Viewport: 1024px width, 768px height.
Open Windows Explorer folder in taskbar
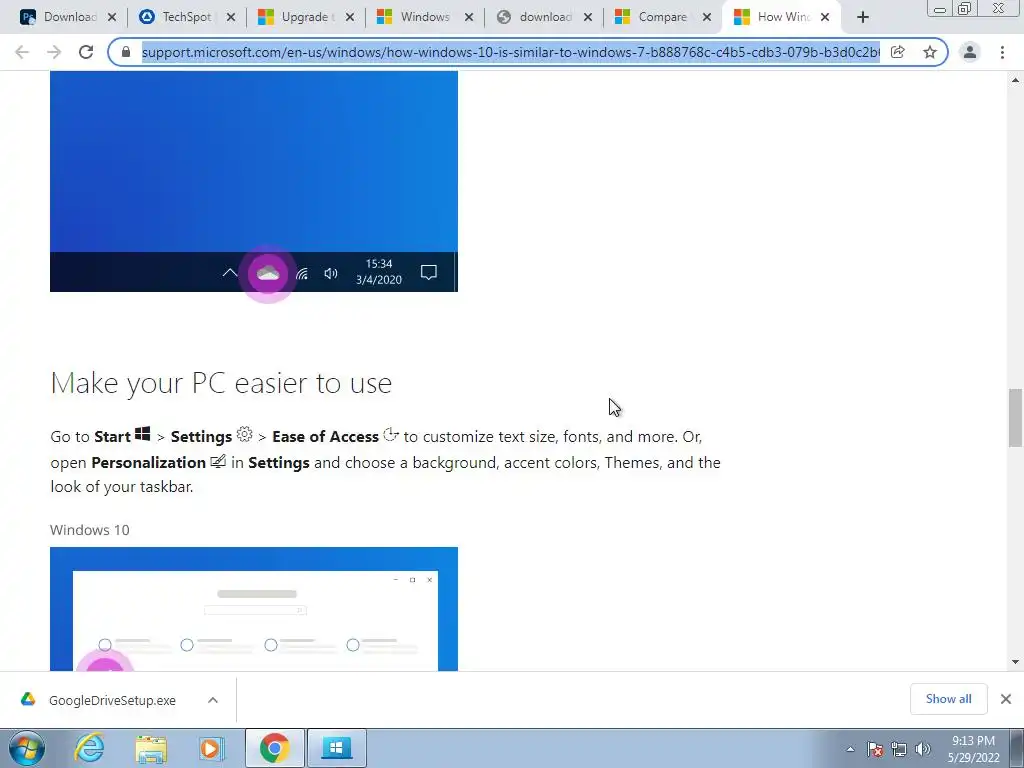[151, 748]
